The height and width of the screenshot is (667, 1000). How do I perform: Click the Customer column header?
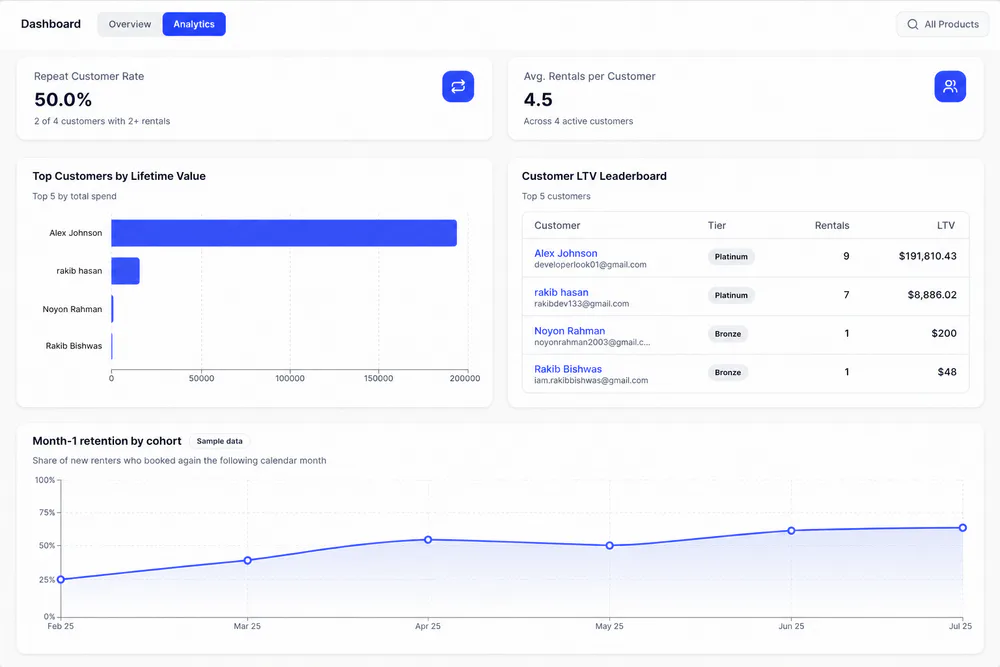point(557,226)
